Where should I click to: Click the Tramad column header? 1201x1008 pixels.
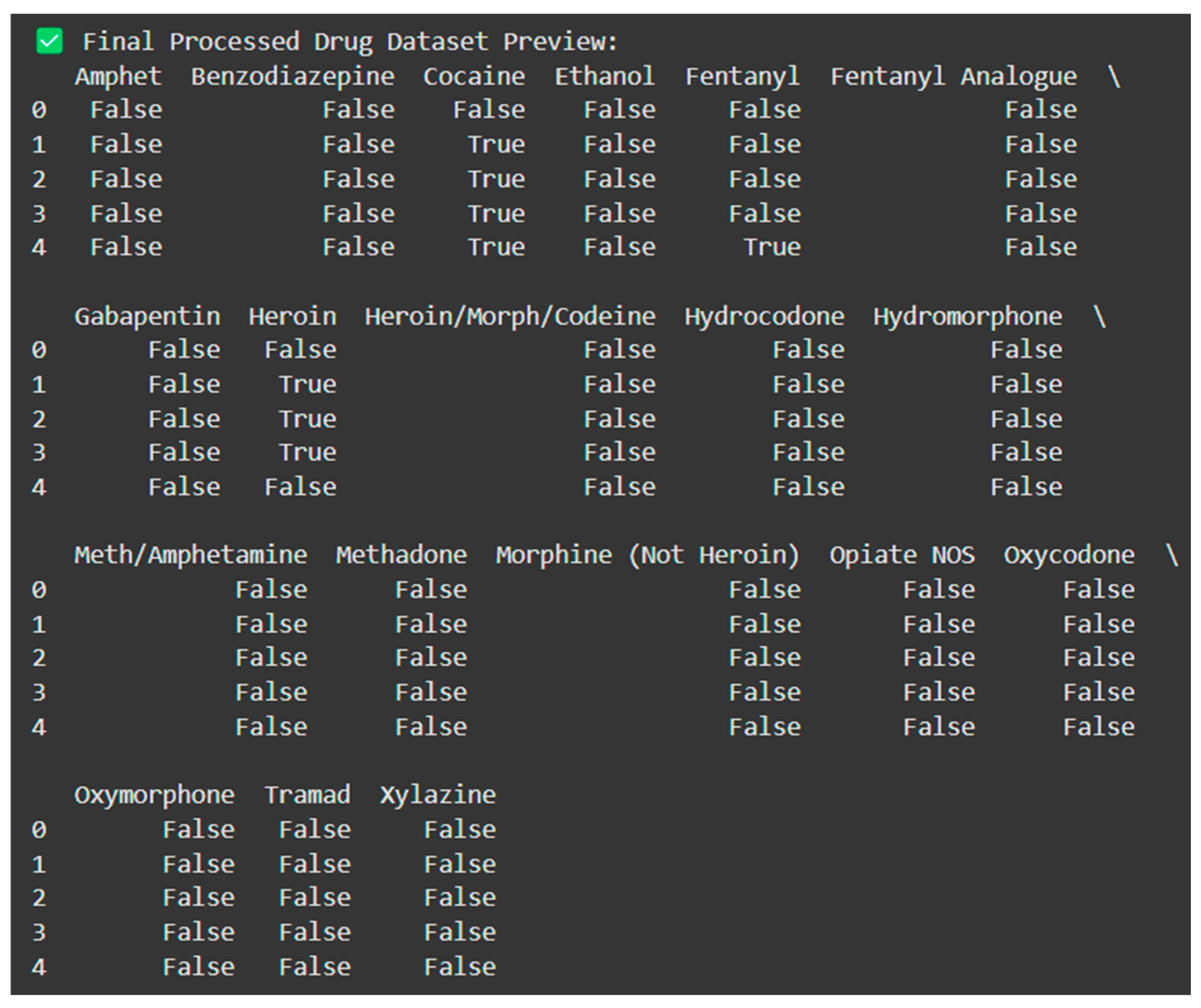(307, 795)
